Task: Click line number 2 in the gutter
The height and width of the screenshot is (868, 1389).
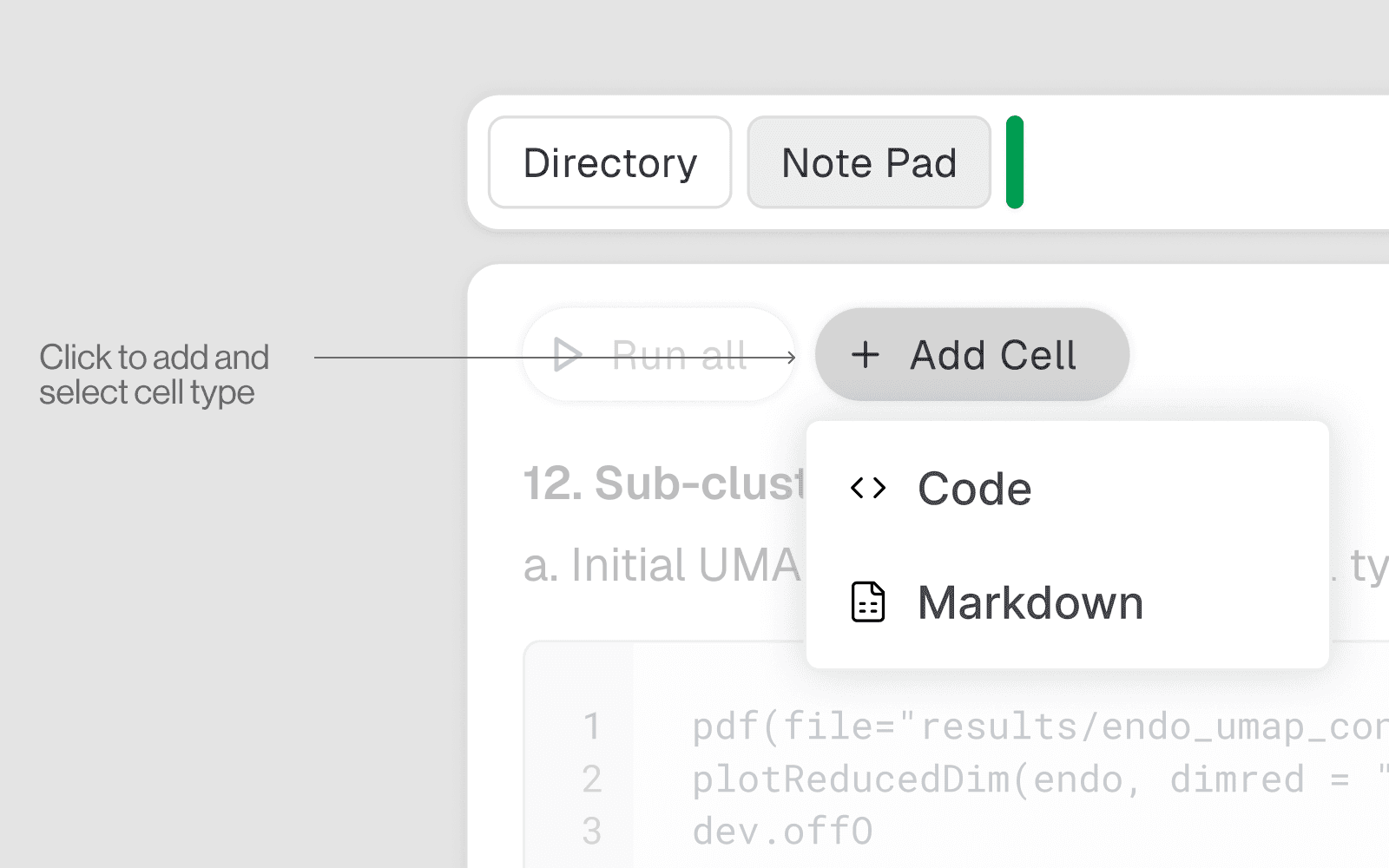Action: [x=592, y=779]
